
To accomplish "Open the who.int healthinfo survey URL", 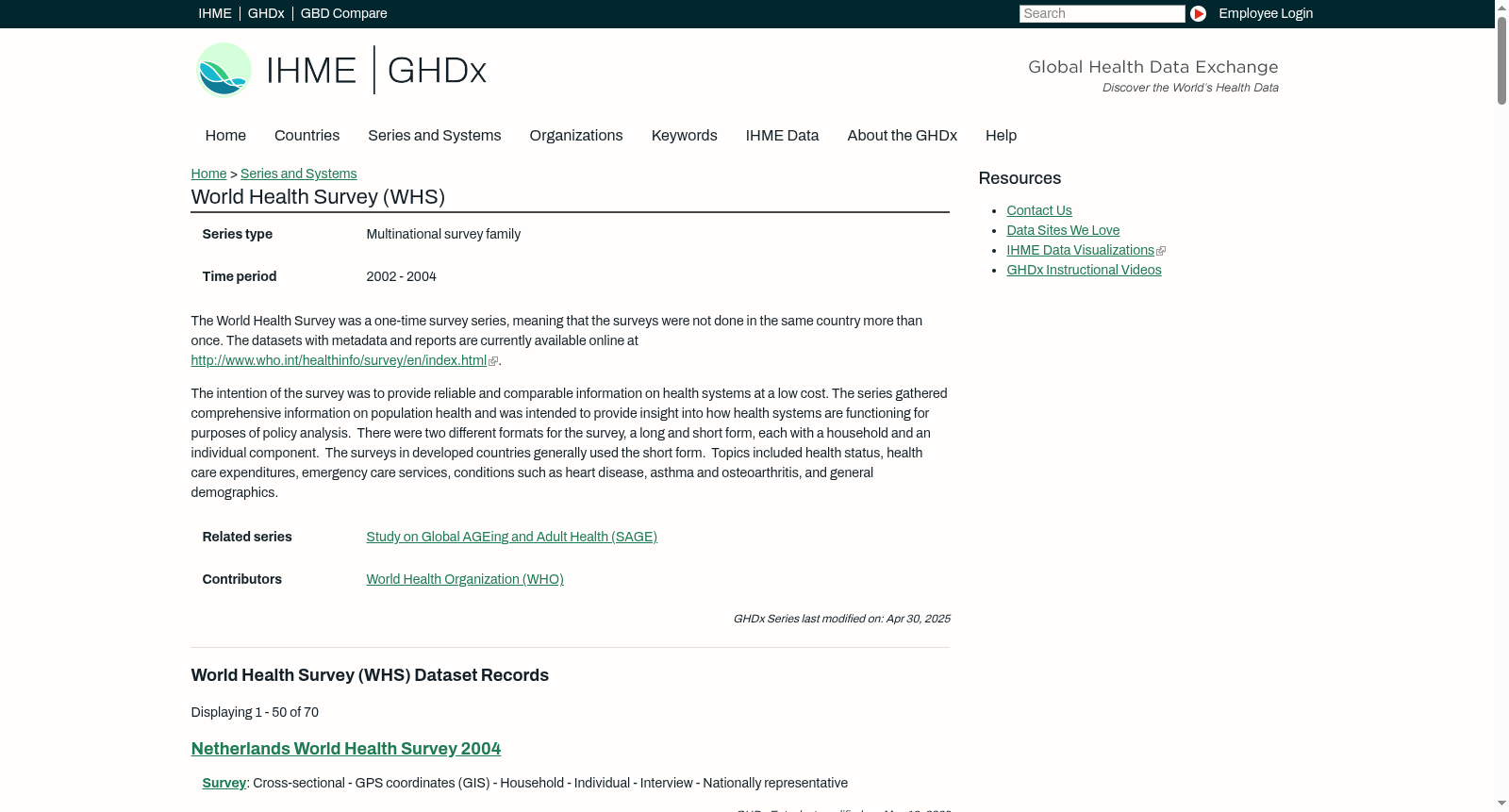I will [339, 360].
